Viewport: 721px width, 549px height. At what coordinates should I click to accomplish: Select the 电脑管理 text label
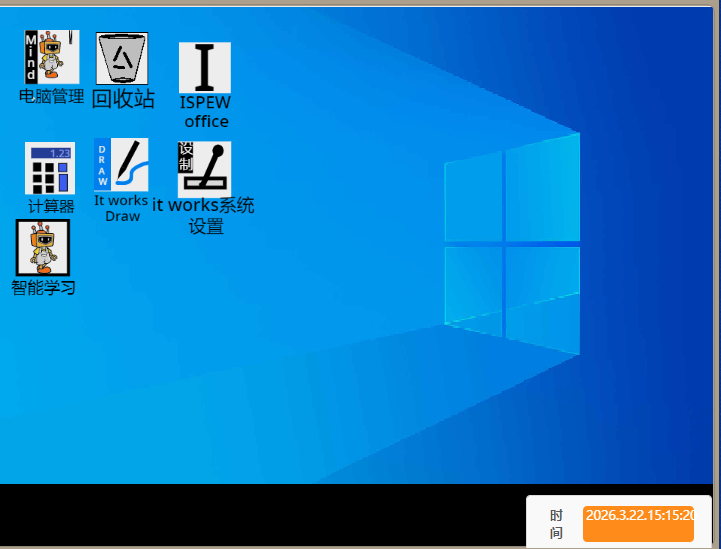click(x=51, y=97)
